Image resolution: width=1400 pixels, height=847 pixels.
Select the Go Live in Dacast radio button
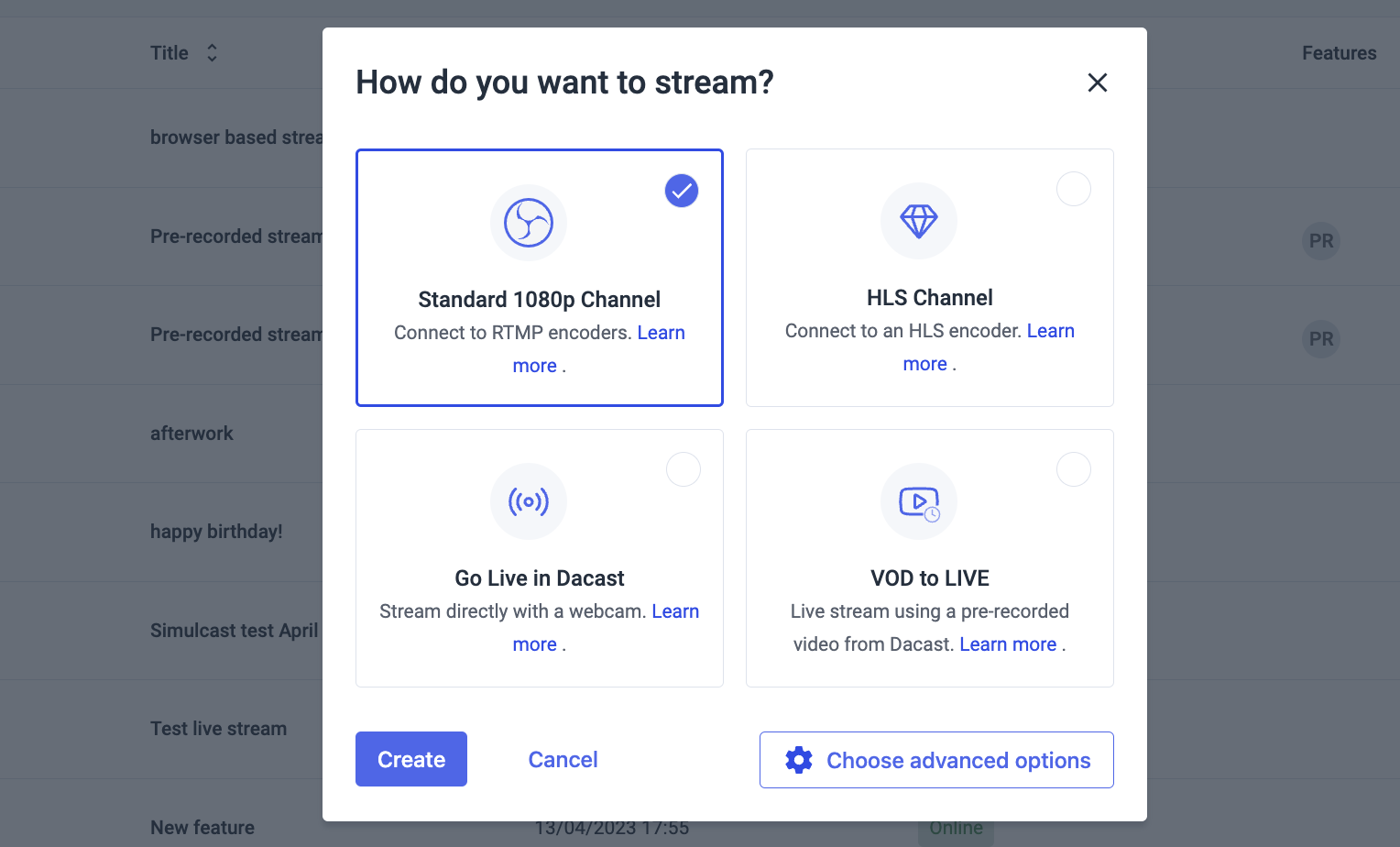tap(684, 469)
